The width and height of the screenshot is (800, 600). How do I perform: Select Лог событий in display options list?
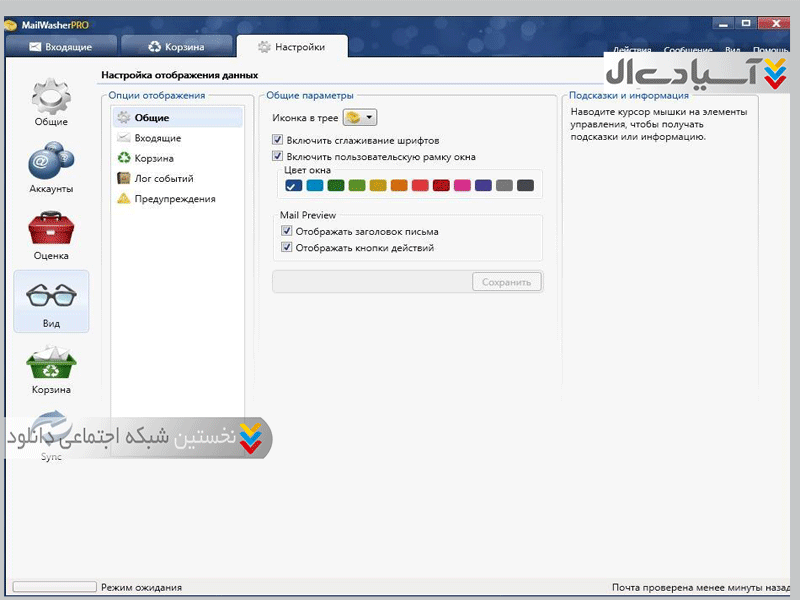tap(163, 179)
